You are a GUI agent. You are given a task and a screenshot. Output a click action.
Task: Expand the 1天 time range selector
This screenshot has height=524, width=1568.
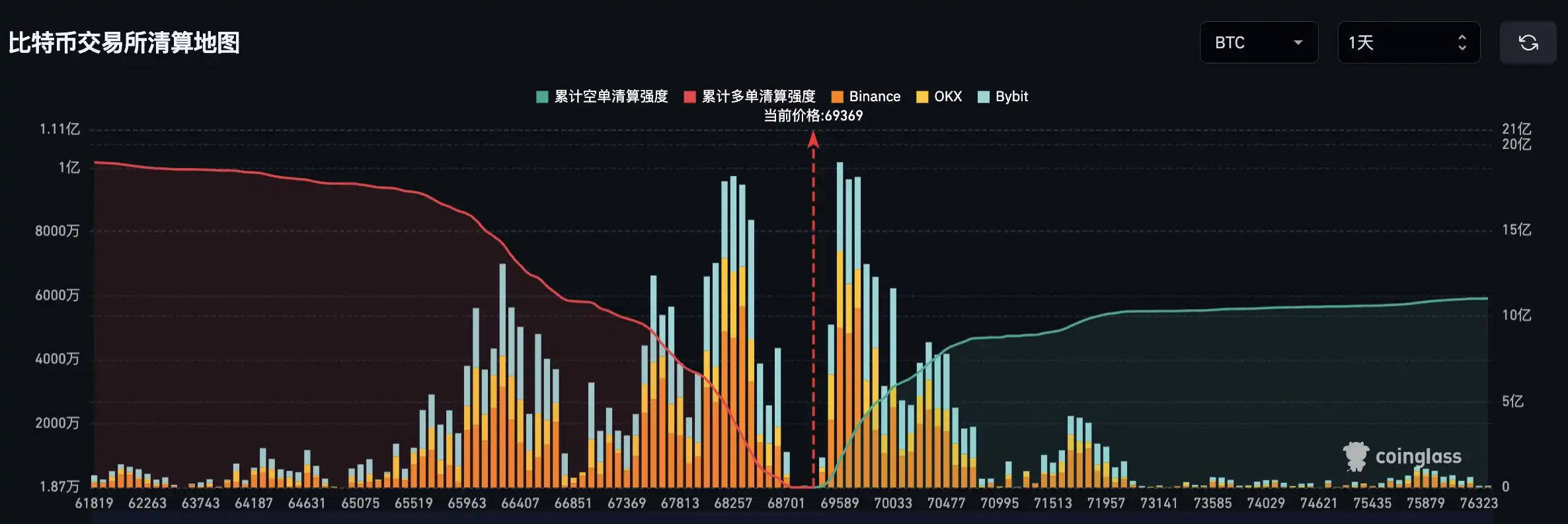coord(1408,43)
